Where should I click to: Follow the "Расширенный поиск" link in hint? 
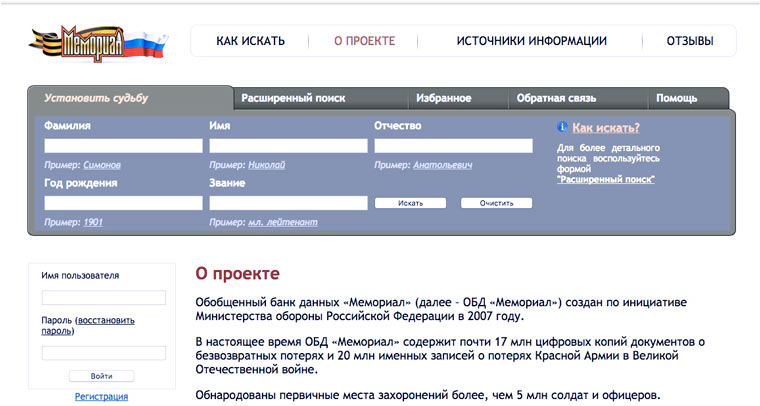(605, 179)
